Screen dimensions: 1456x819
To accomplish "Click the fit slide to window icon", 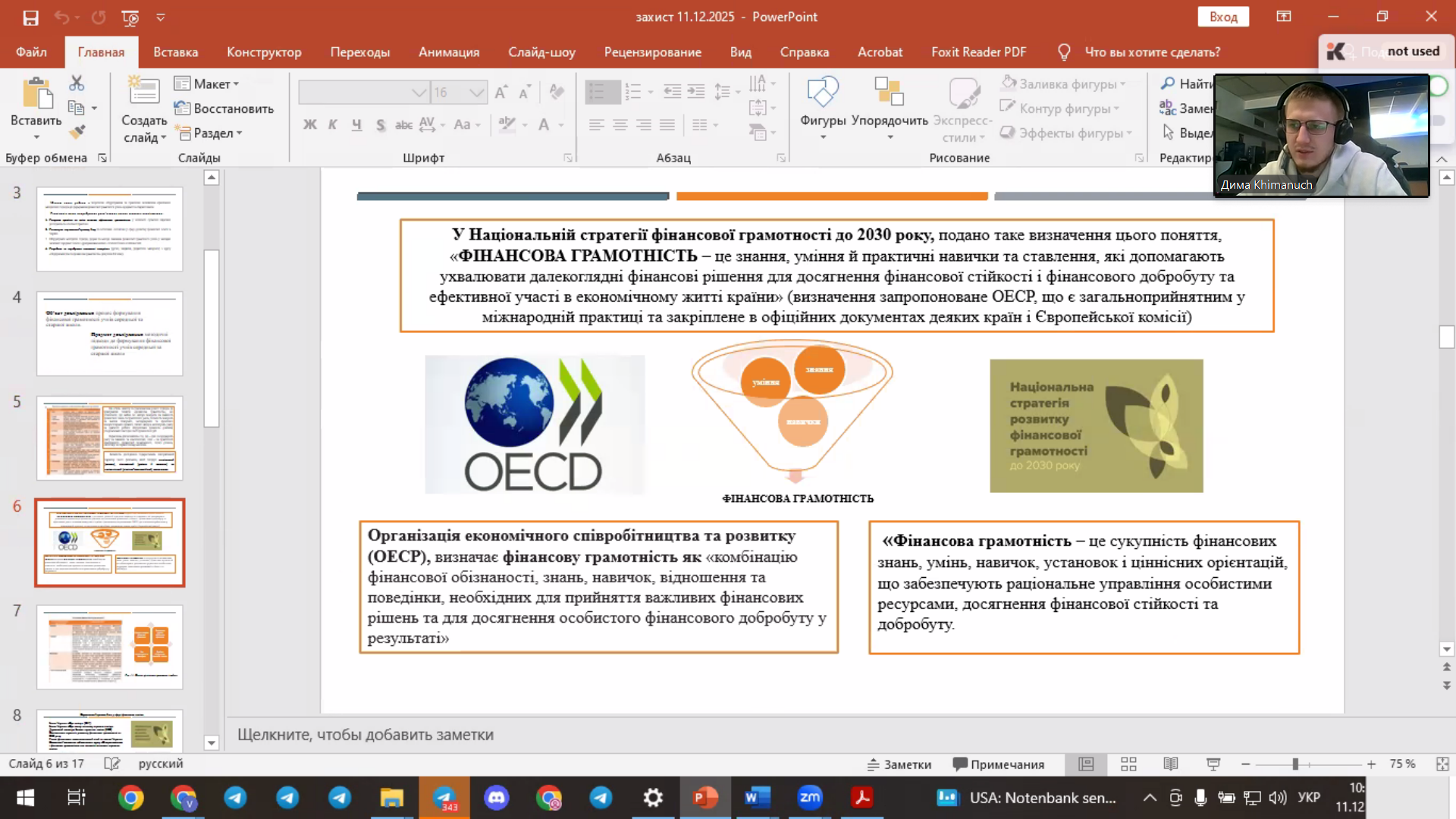I will [x=1442, y=764].
